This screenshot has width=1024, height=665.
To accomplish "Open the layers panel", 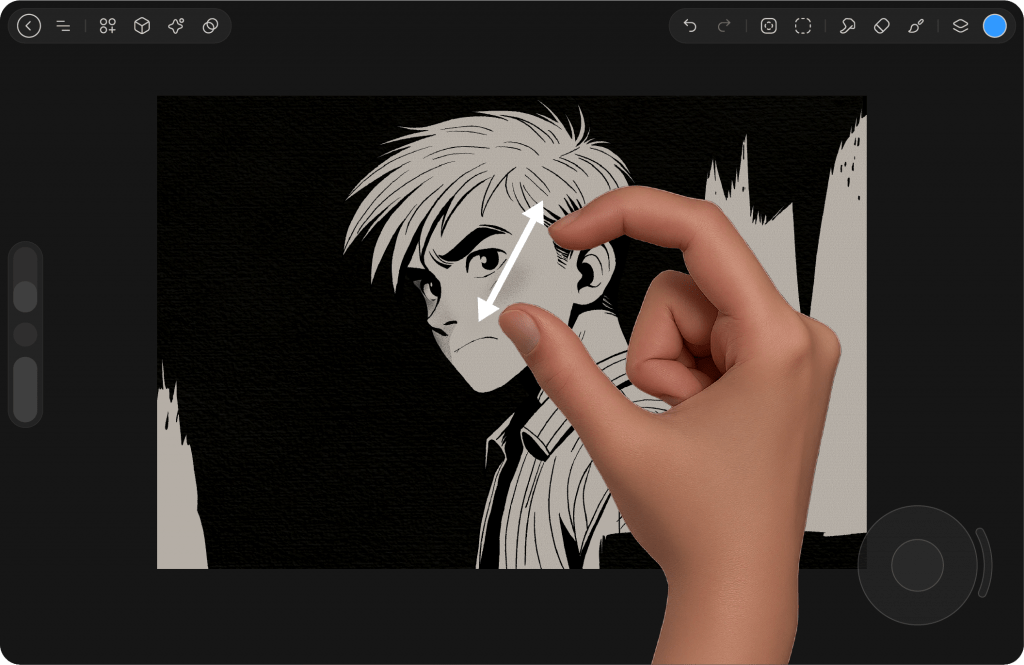I will 960,26.
